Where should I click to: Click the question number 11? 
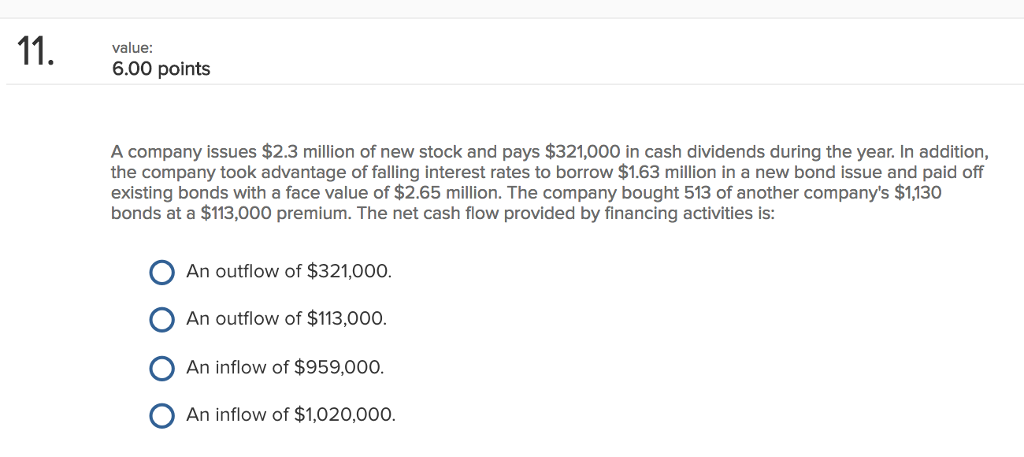click(x=36, y=53)
